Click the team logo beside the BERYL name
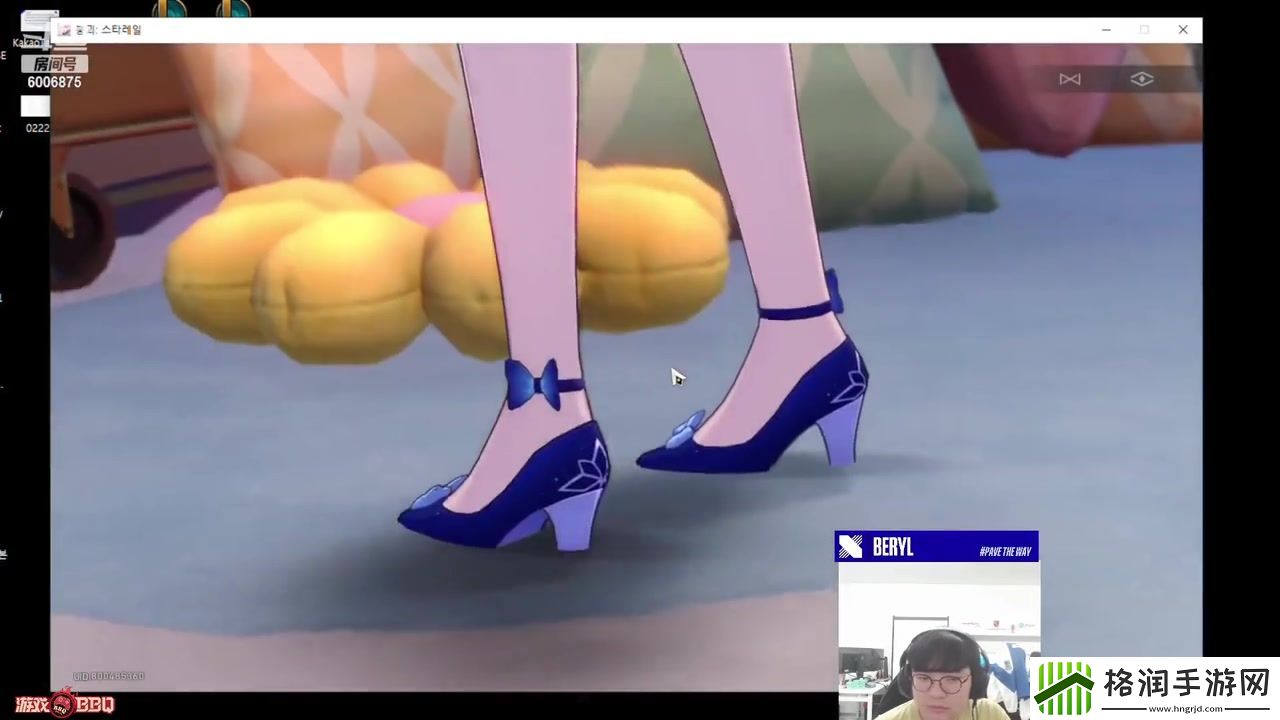 tap(851, 547)
